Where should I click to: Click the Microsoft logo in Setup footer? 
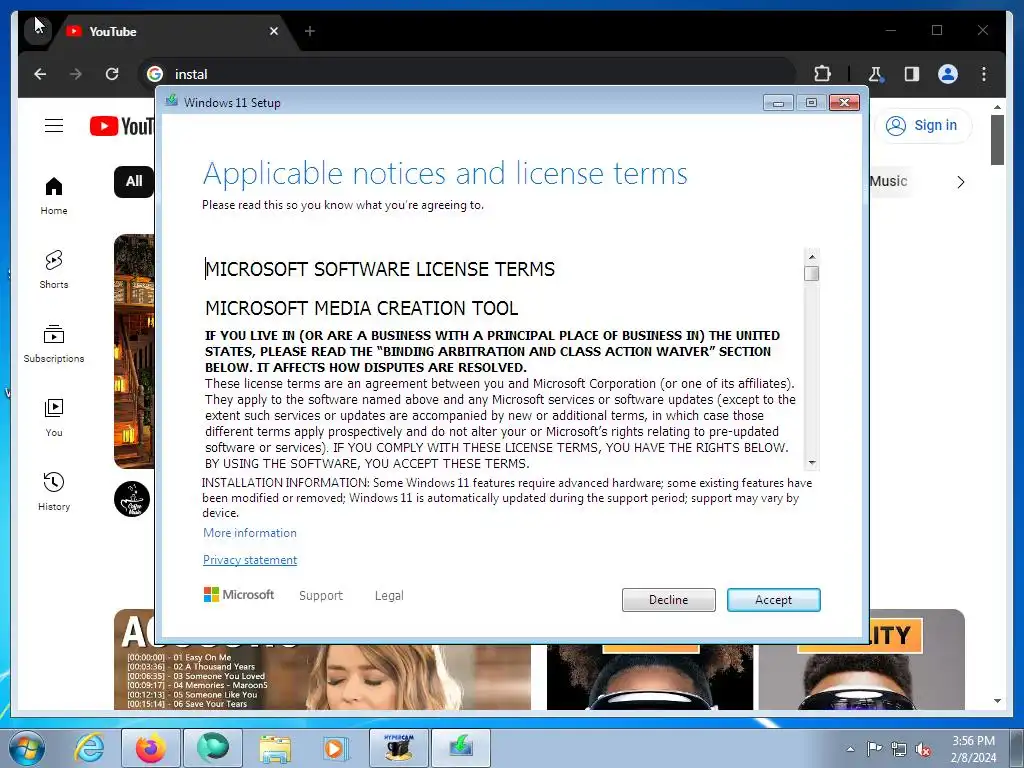239,594
